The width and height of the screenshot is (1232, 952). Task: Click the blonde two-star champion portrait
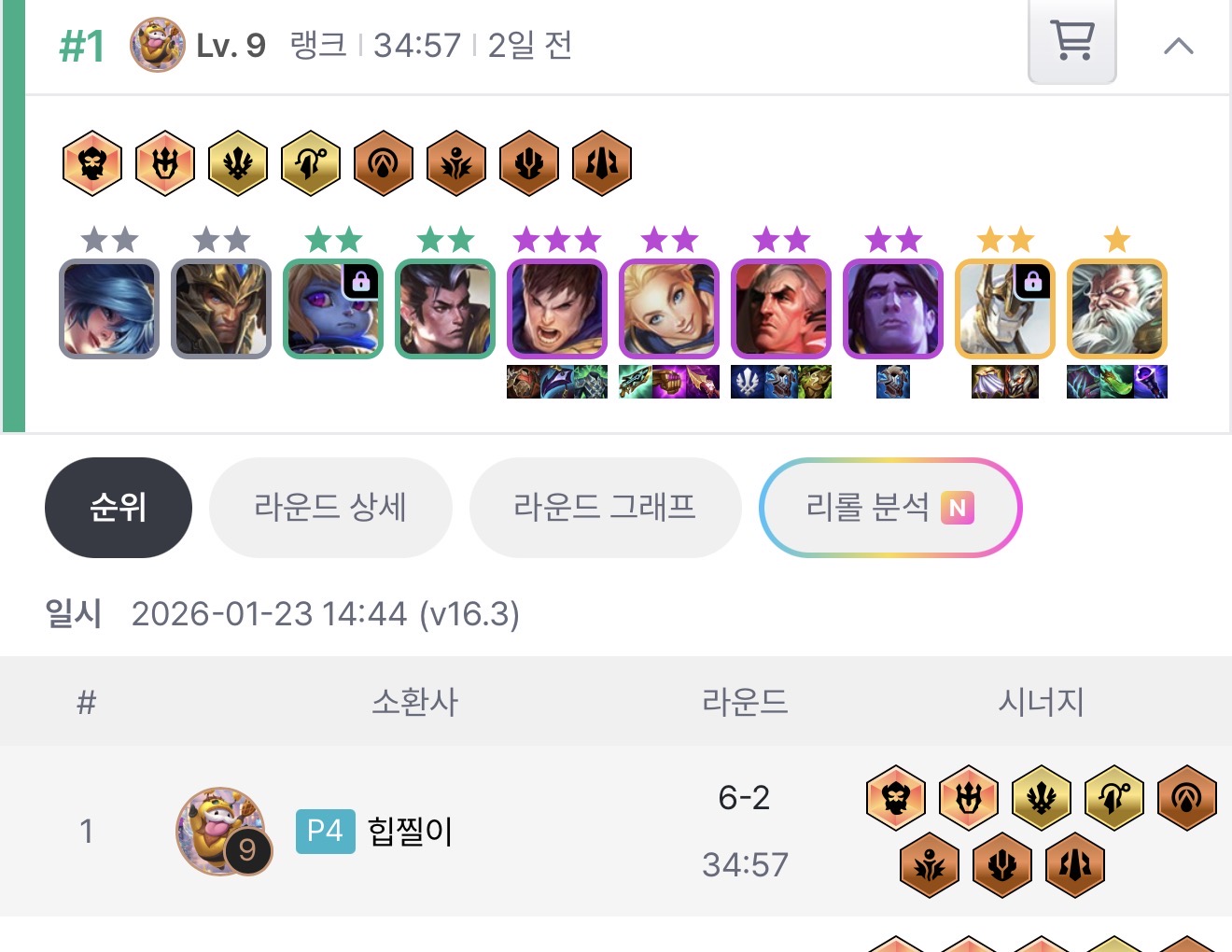pyautogui.click(x=669, y=309)
